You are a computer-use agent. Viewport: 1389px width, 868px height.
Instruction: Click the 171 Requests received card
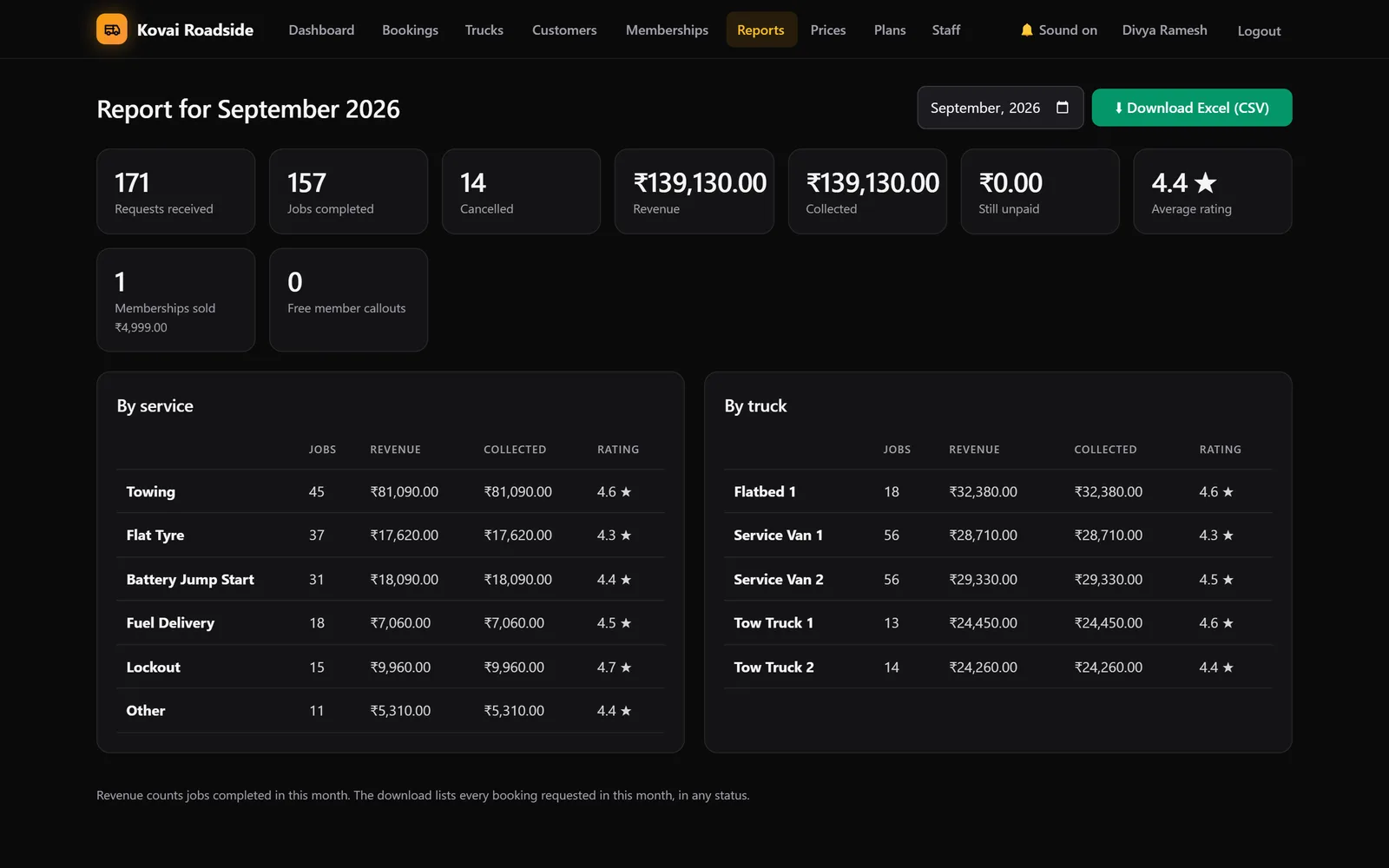click(175, 191)
